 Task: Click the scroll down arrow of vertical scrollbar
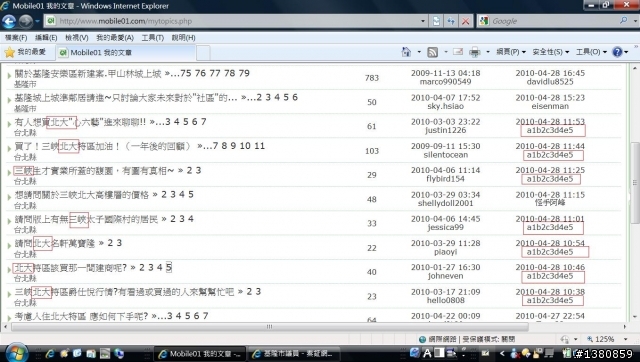pos(635,317)
